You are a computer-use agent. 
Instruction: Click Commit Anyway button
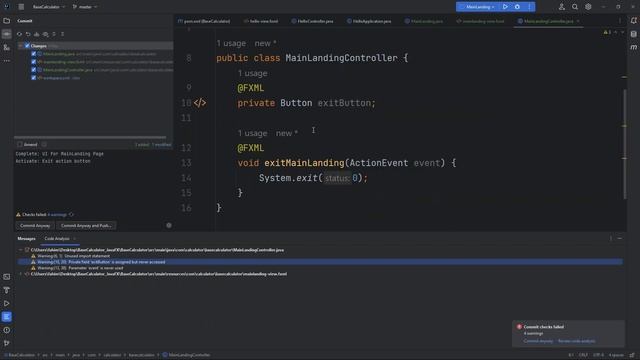coord(35,226)
